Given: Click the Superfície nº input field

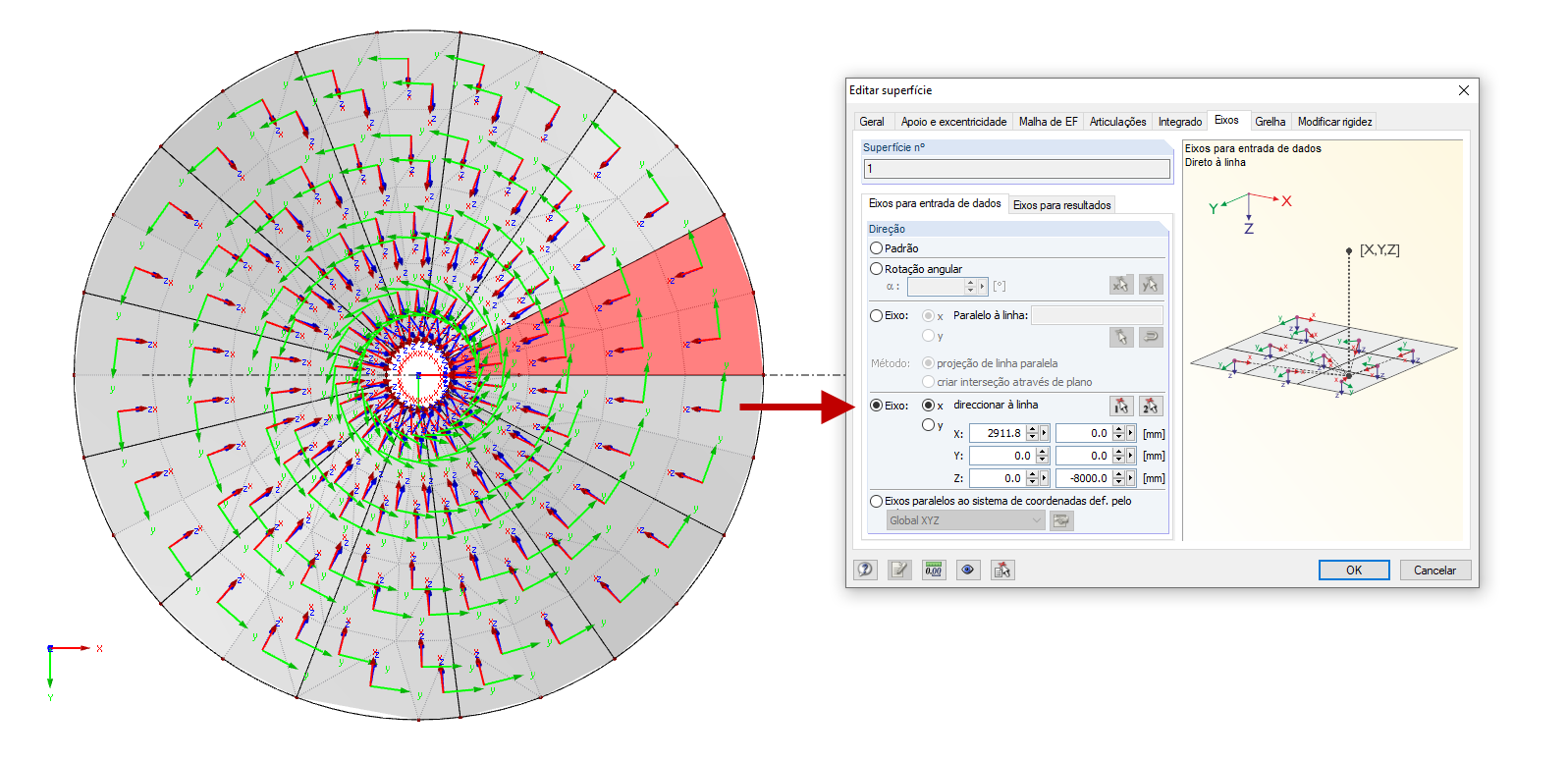Looking at the screenshot, I should pos(1016,169).
